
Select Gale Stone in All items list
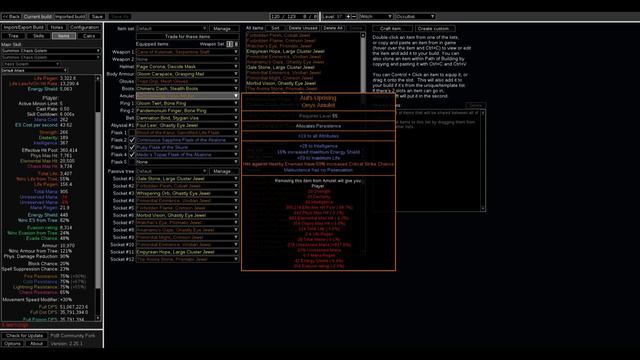[x=280, y=67]
